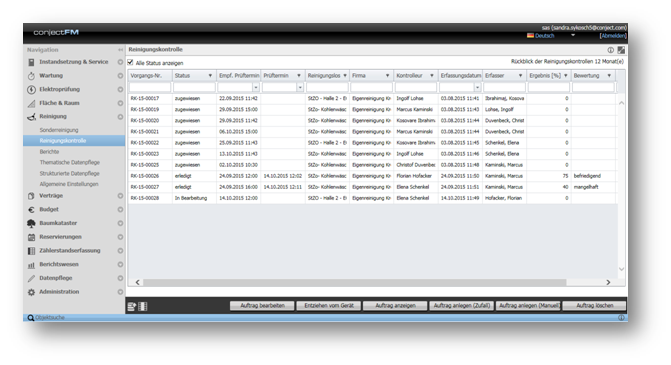Click the Auftrag anlegen (Manuell) button
The height and width of the screenshot is (365, 671).
(x=528, y=306)
